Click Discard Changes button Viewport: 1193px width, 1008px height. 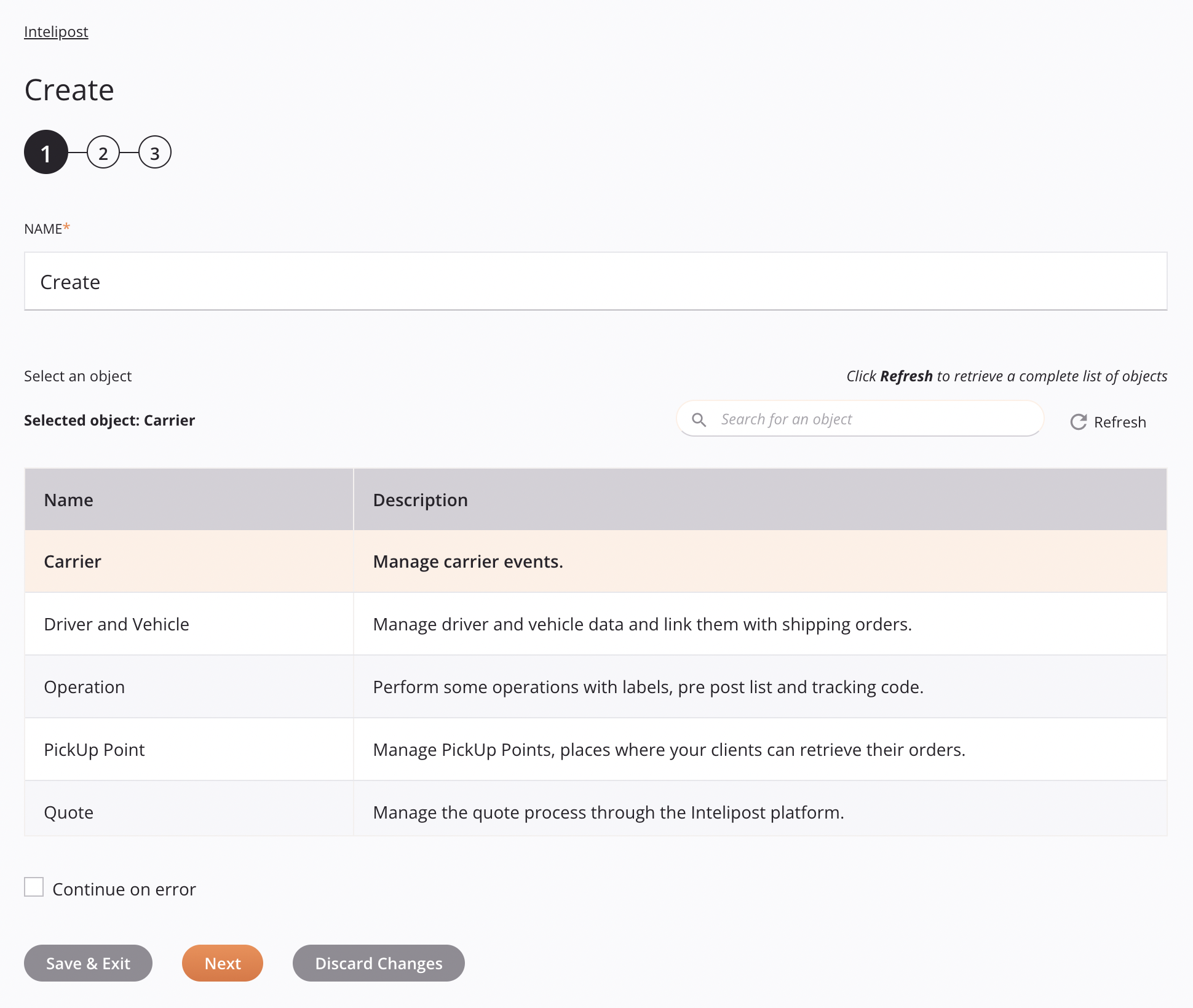pyautogui.click(x=378, y=963)
